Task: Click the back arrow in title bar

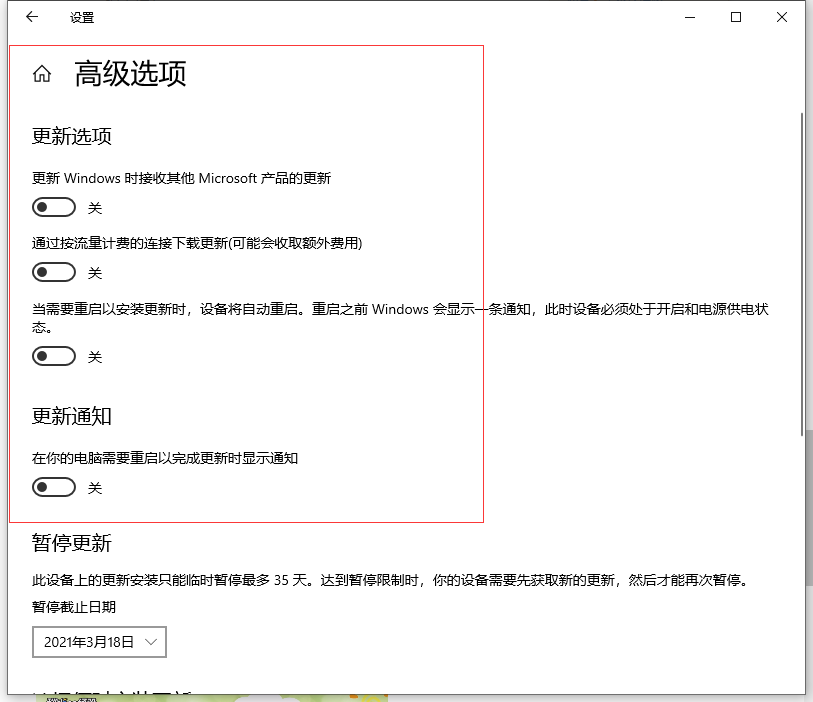Action: [x=32, y=17]
